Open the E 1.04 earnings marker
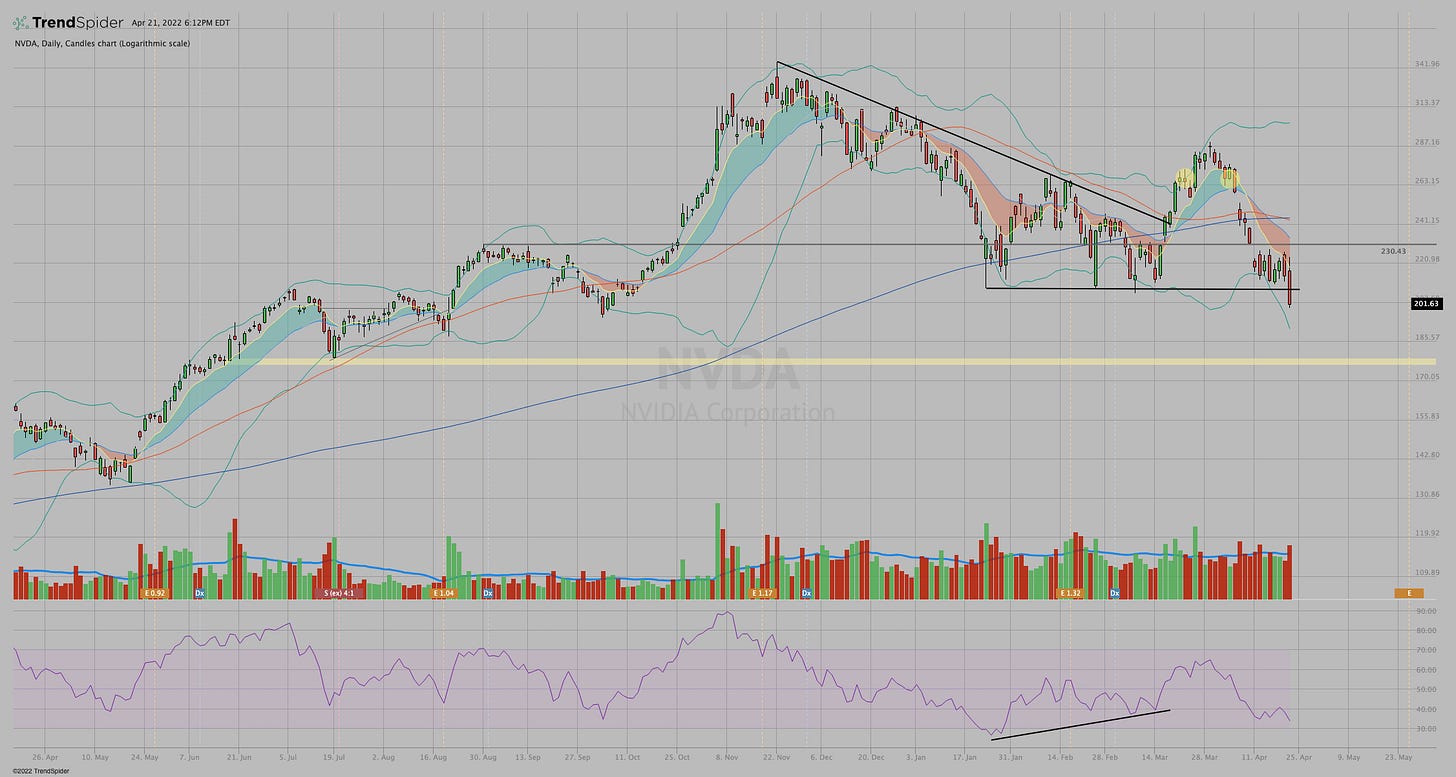 click(442, 593)
